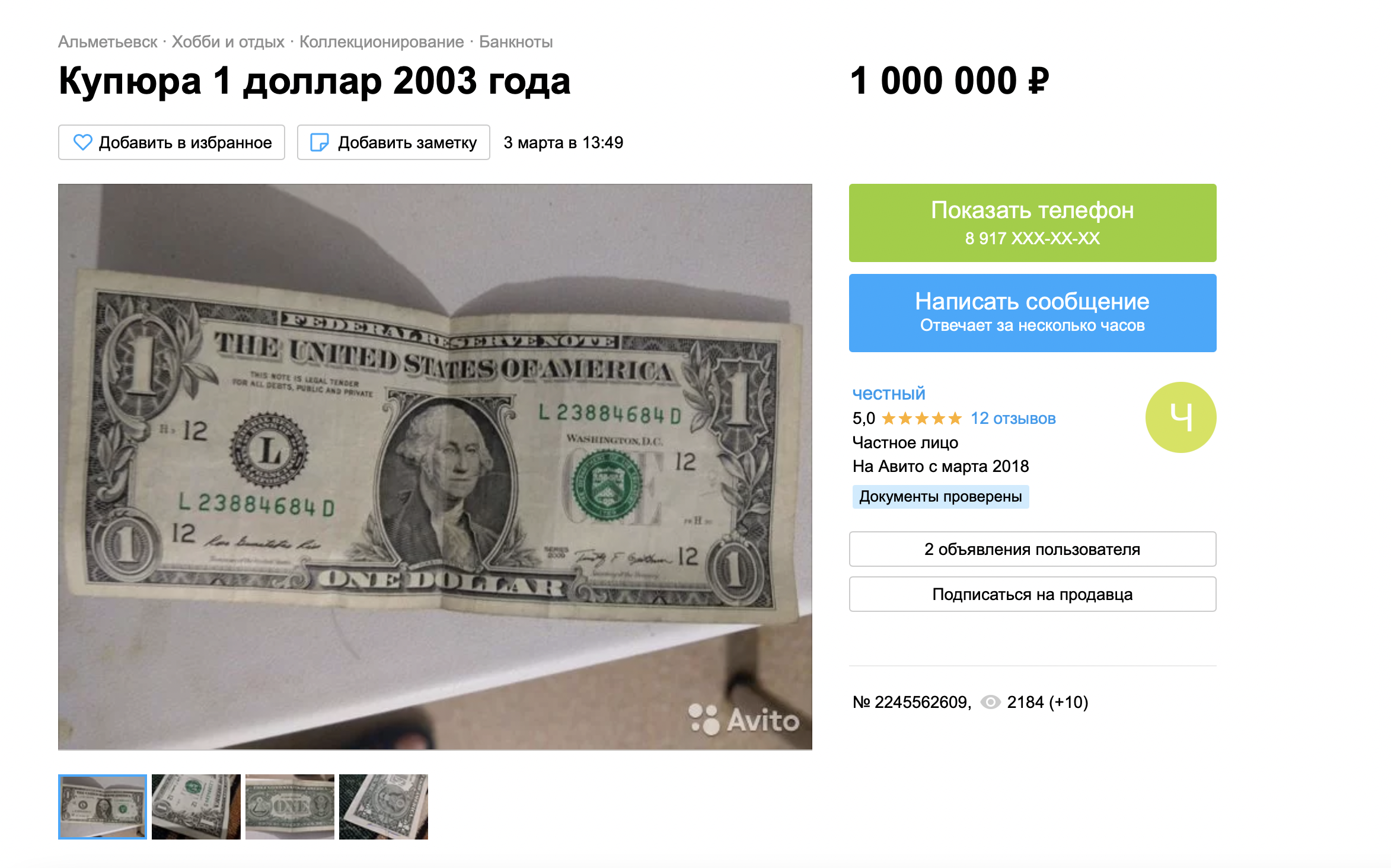Image resolution: width=1391 pixels, height=868 pixels.
Task: Select the fourth thumbnail of folded bill
Action: [384, 806]
